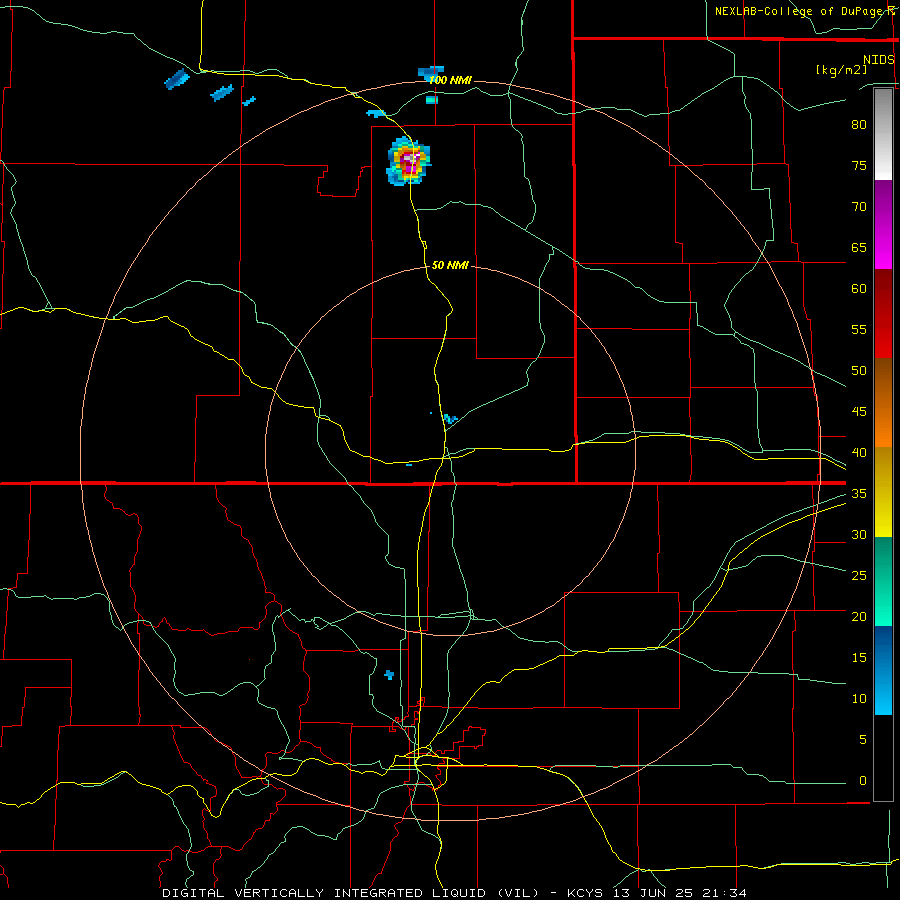The height and width of the screenshot is (900, 900).
Task: Select the brown-orange segment of the color bar
Action: pos(883,403)
